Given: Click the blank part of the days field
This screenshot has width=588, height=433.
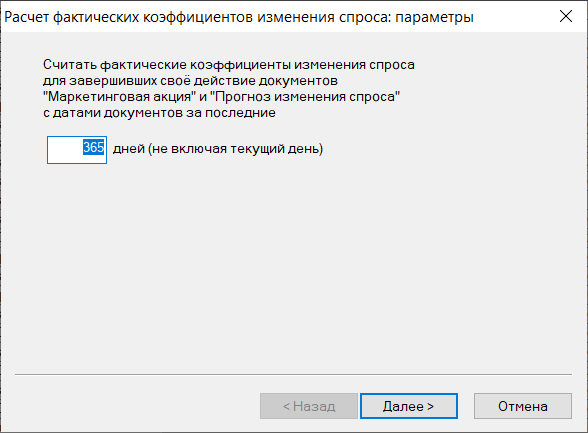Looking at the screenshot, I should coord(64,150).
